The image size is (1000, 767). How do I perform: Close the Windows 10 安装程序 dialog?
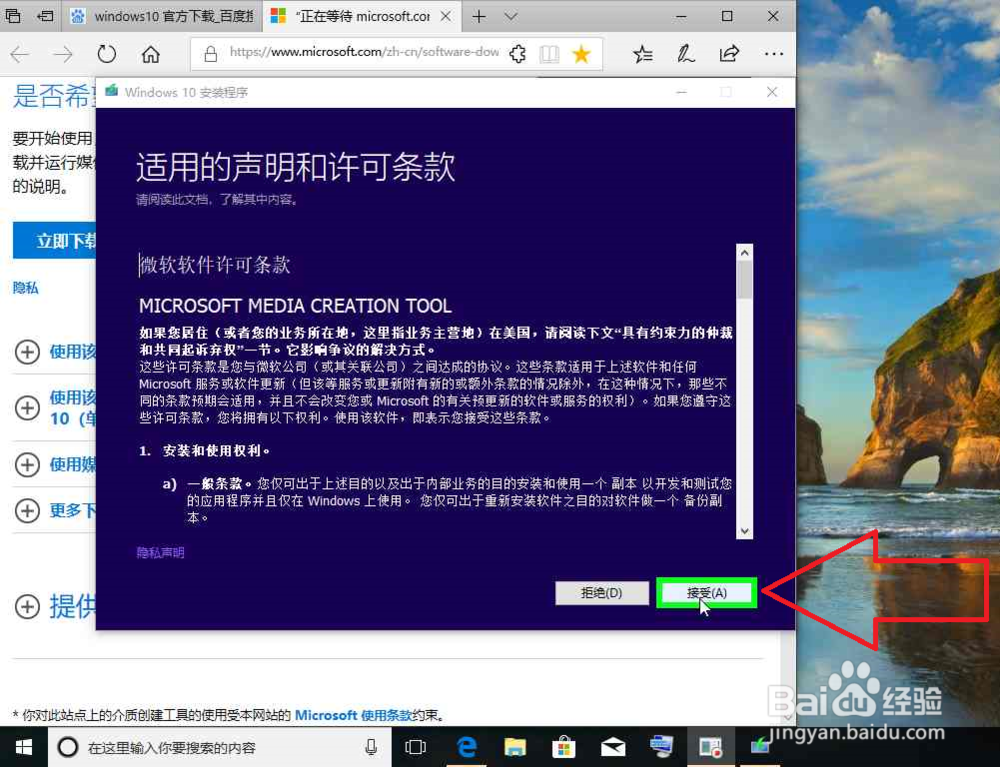click(772, 92)
